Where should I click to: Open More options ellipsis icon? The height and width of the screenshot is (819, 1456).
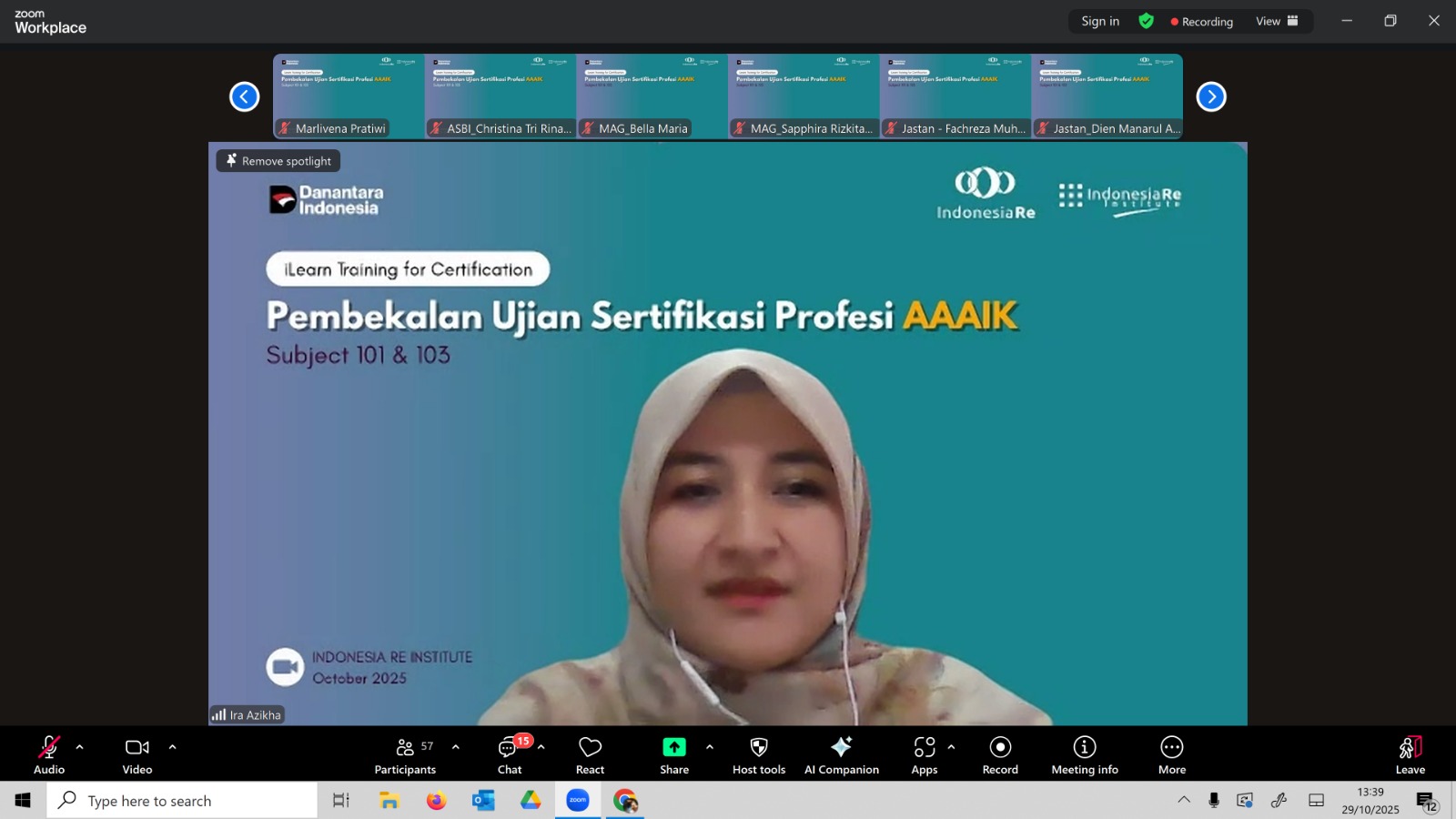coord(1171,754)
